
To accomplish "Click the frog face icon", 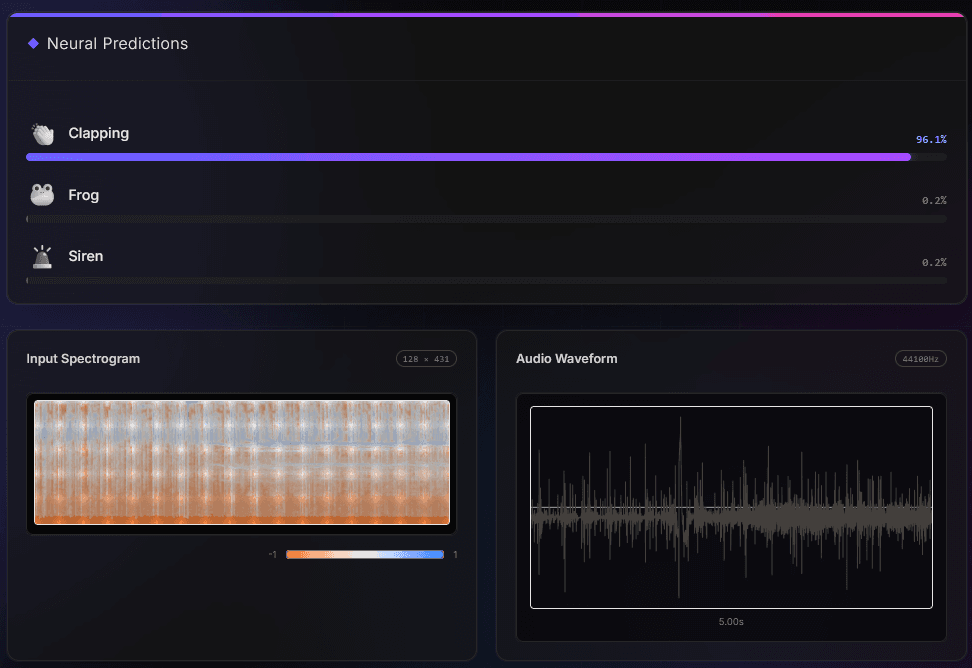I will pos(42,195).
